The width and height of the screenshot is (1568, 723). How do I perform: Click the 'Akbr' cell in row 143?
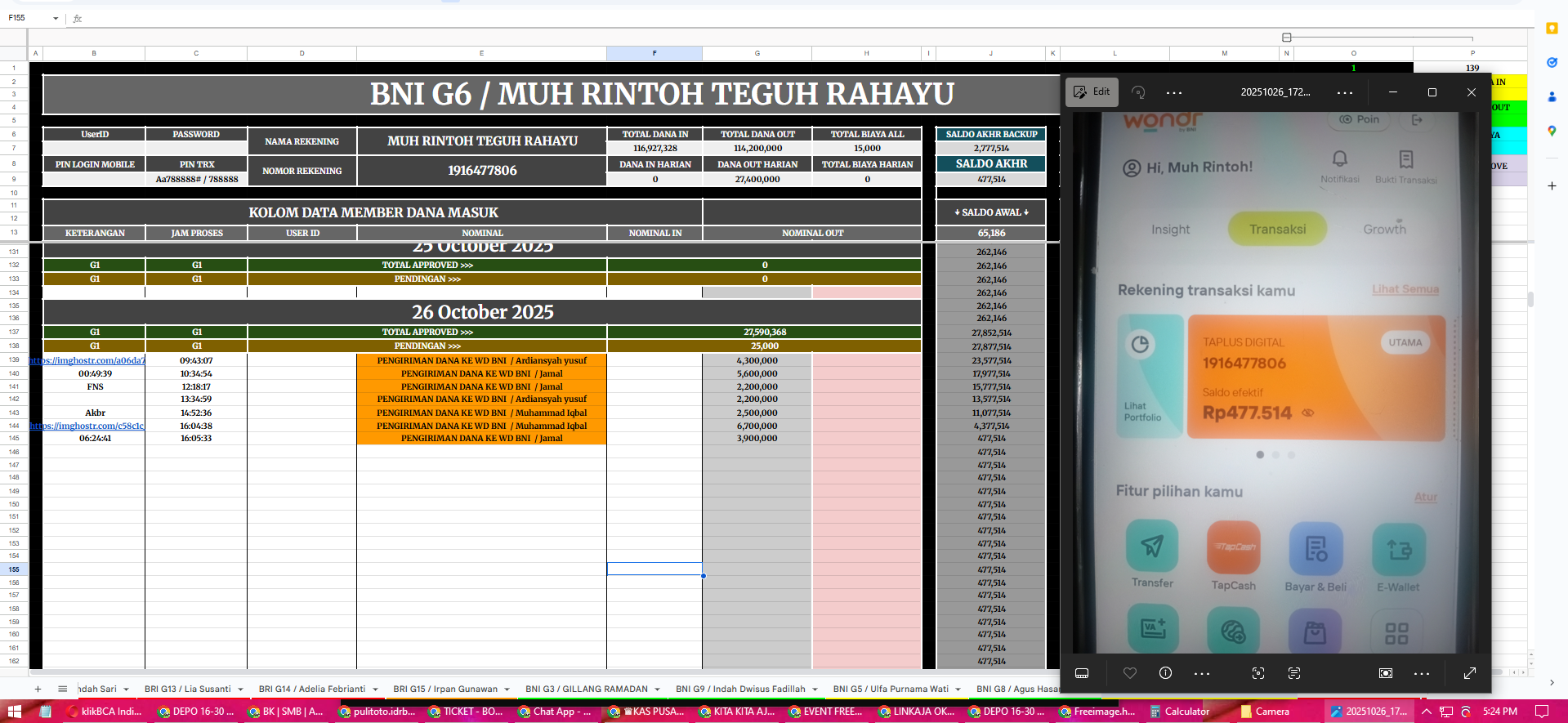[95, 413]
